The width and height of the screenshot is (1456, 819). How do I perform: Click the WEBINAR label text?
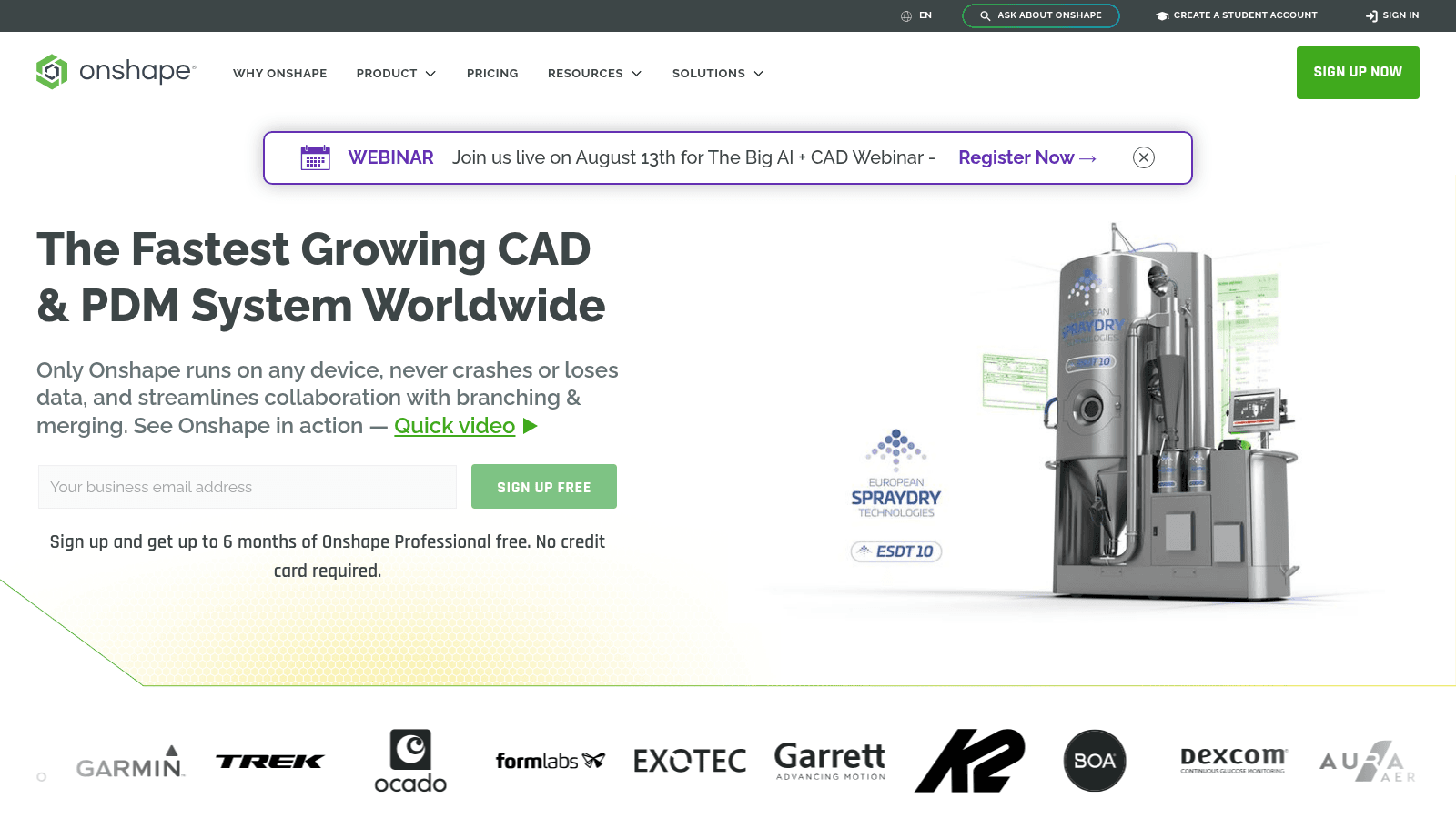pyautogui.click(x=391, y=157)
